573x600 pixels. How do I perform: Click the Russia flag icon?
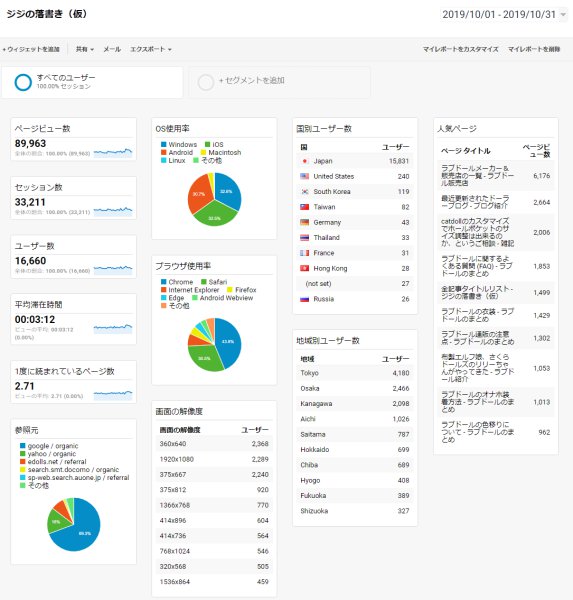305,299
